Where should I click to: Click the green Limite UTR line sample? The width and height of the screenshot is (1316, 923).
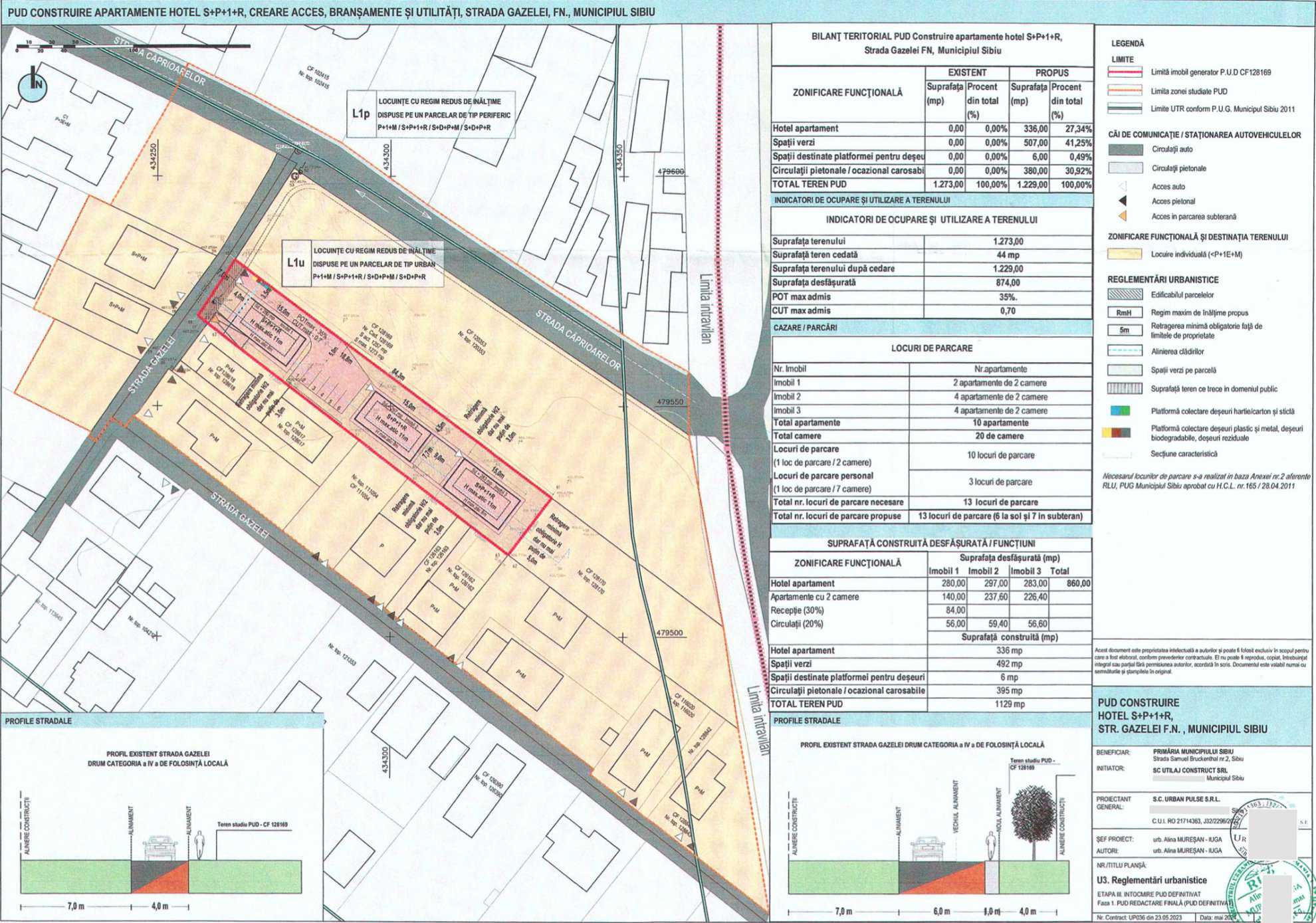tap(1124, 109)
